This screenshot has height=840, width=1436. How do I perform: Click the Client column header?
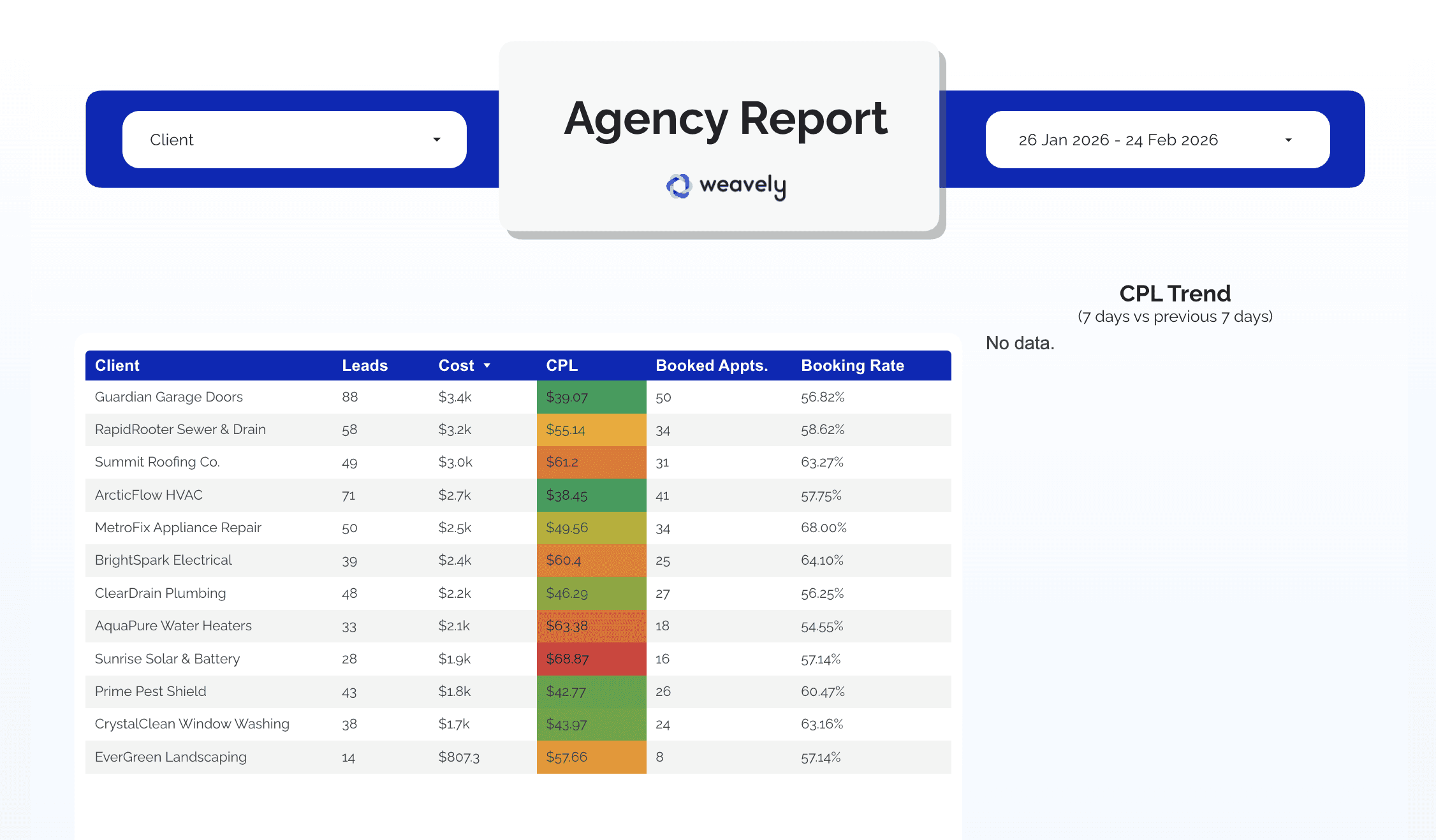pos(117,366)
